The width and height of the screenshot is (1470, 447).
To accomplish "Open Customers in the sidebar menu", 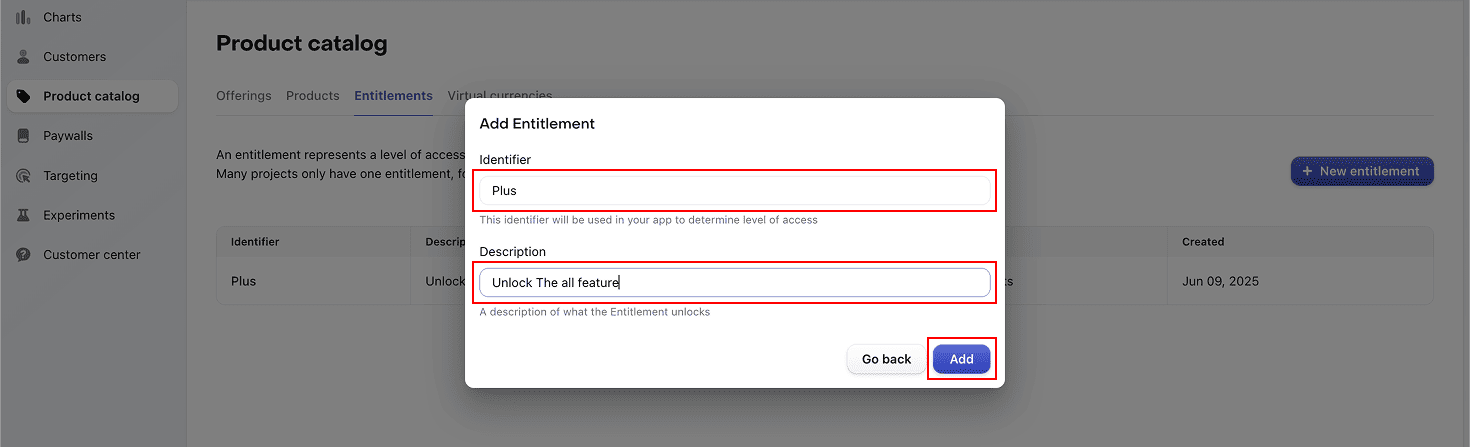I will tap(74, 57).
